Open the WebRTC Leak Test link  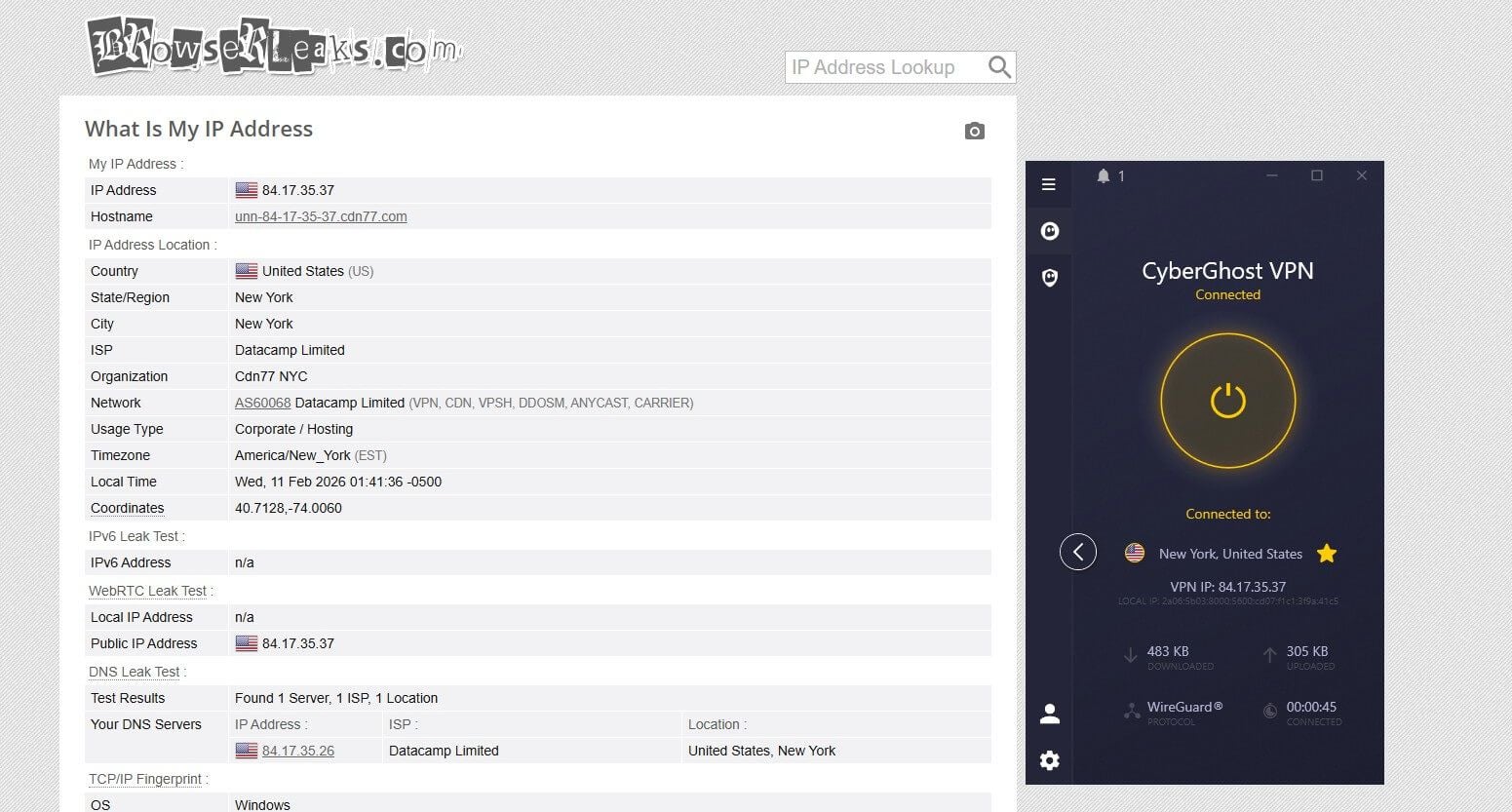coord(147,591)
